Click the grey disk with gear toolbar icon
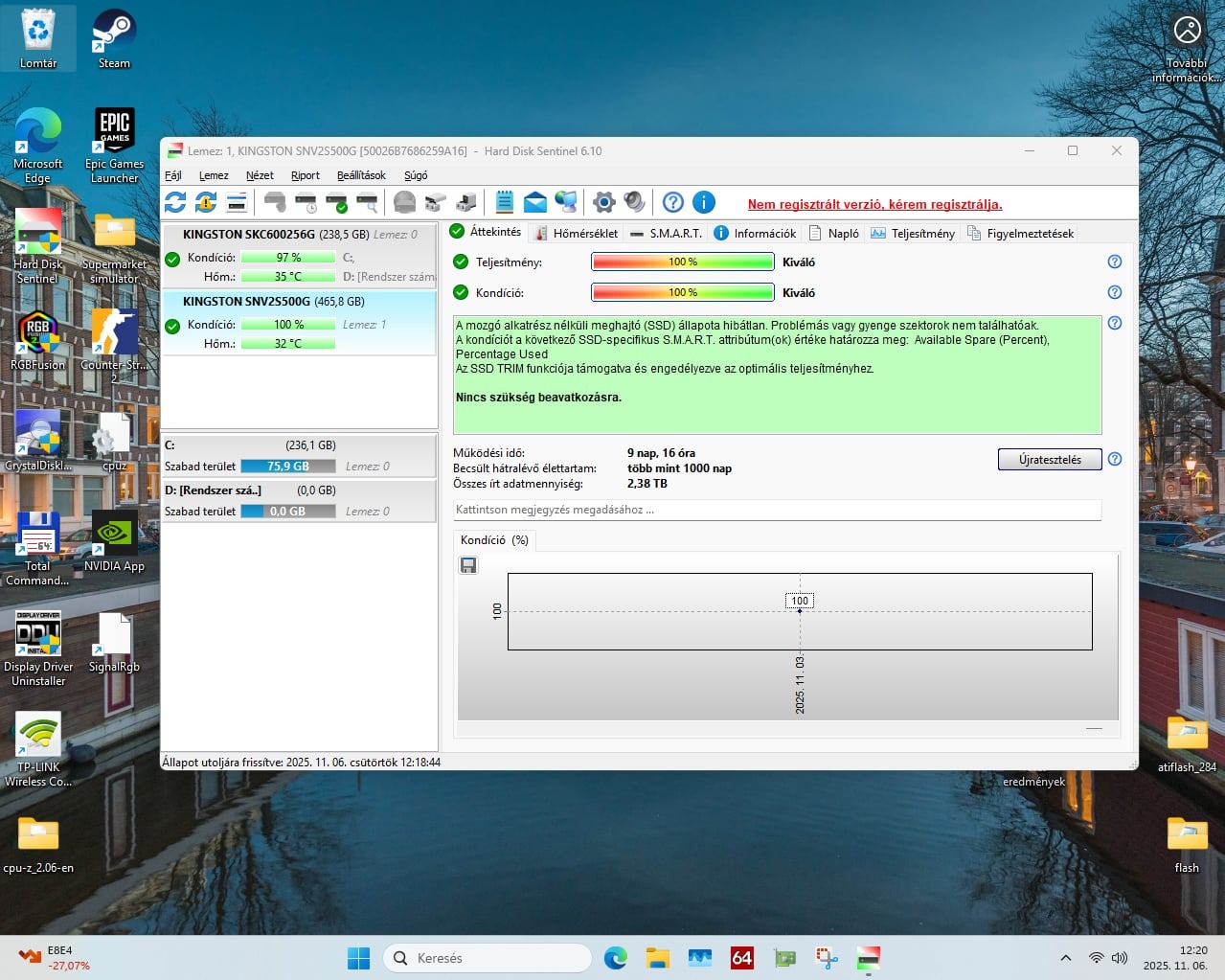Image resolution: width=1225 pixels, height=980 pixels. pyautogui.click(x=275, y=202)
